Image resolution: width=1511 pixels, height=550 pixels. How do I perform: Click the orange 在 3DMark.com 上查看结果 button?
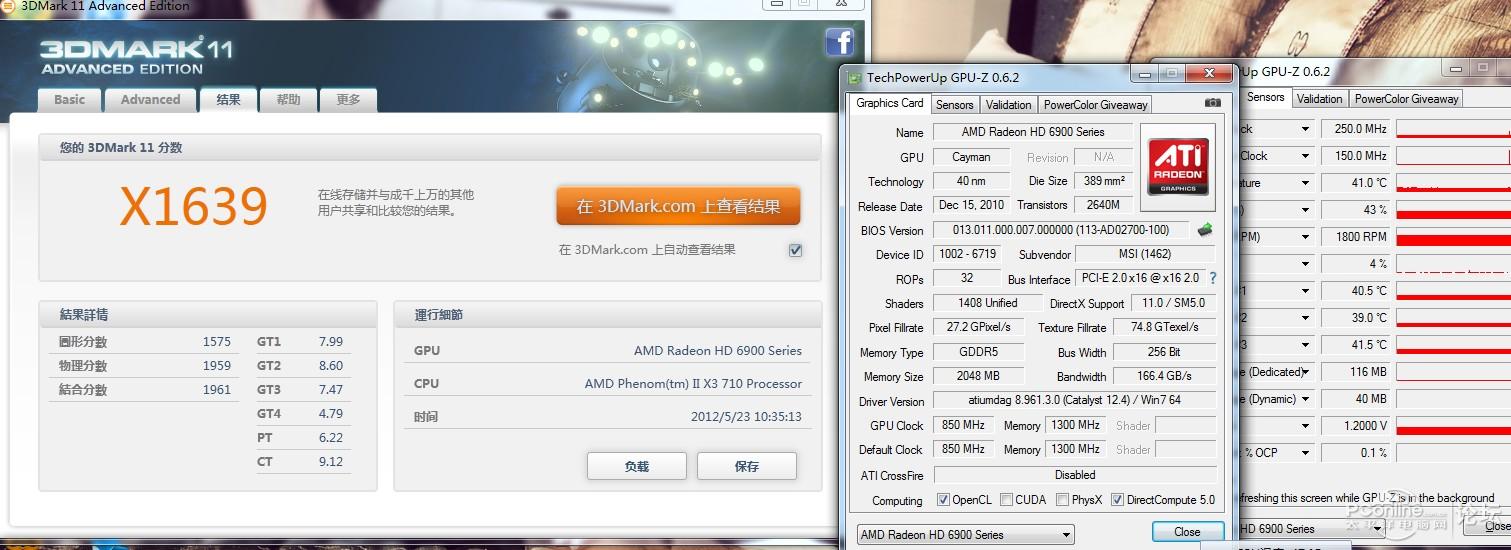click(x=678, y=206)
